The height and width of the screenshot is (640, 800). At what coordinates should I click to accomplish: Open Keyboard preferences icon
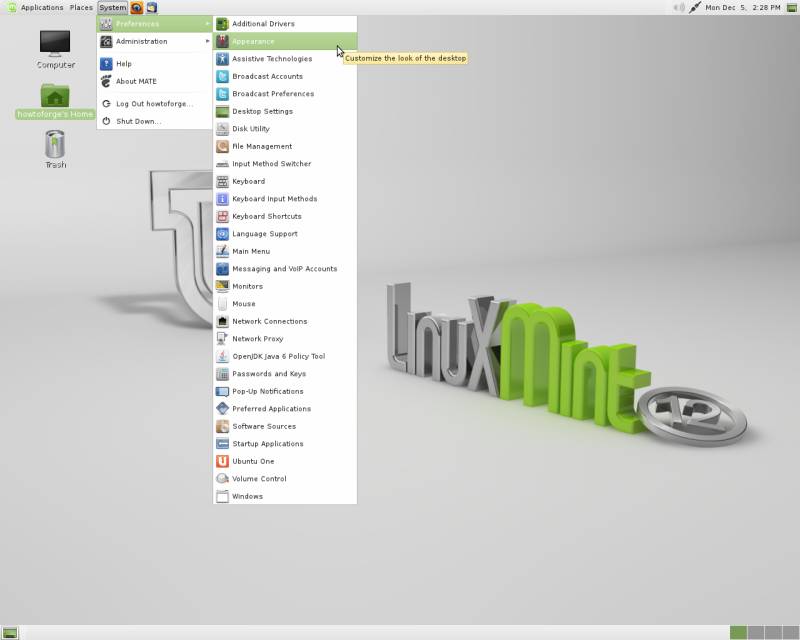(x=222, y=181)
